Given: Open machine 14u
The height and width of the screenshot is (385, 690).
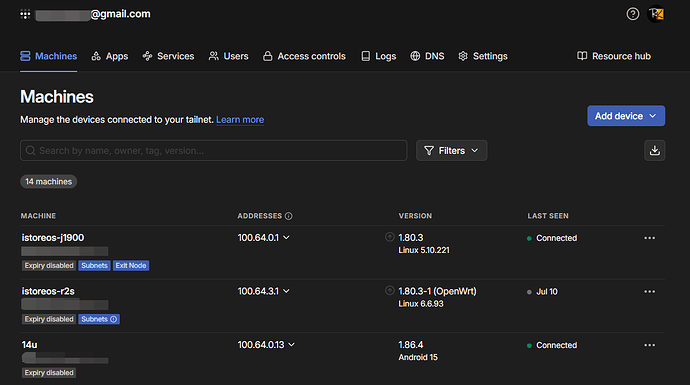Looking at the screenshot, I should 29,345.
